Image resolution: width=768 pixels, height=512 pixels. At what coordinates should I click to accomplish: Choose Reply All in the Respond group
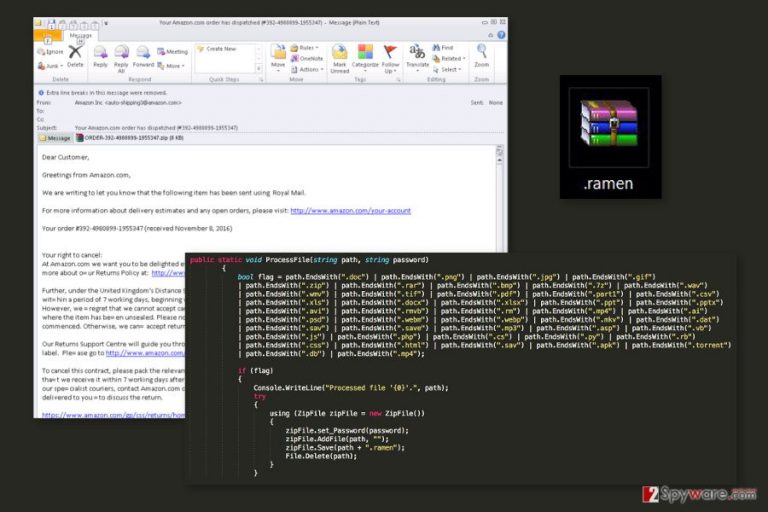pyautogui.click(x=121, y=58)
